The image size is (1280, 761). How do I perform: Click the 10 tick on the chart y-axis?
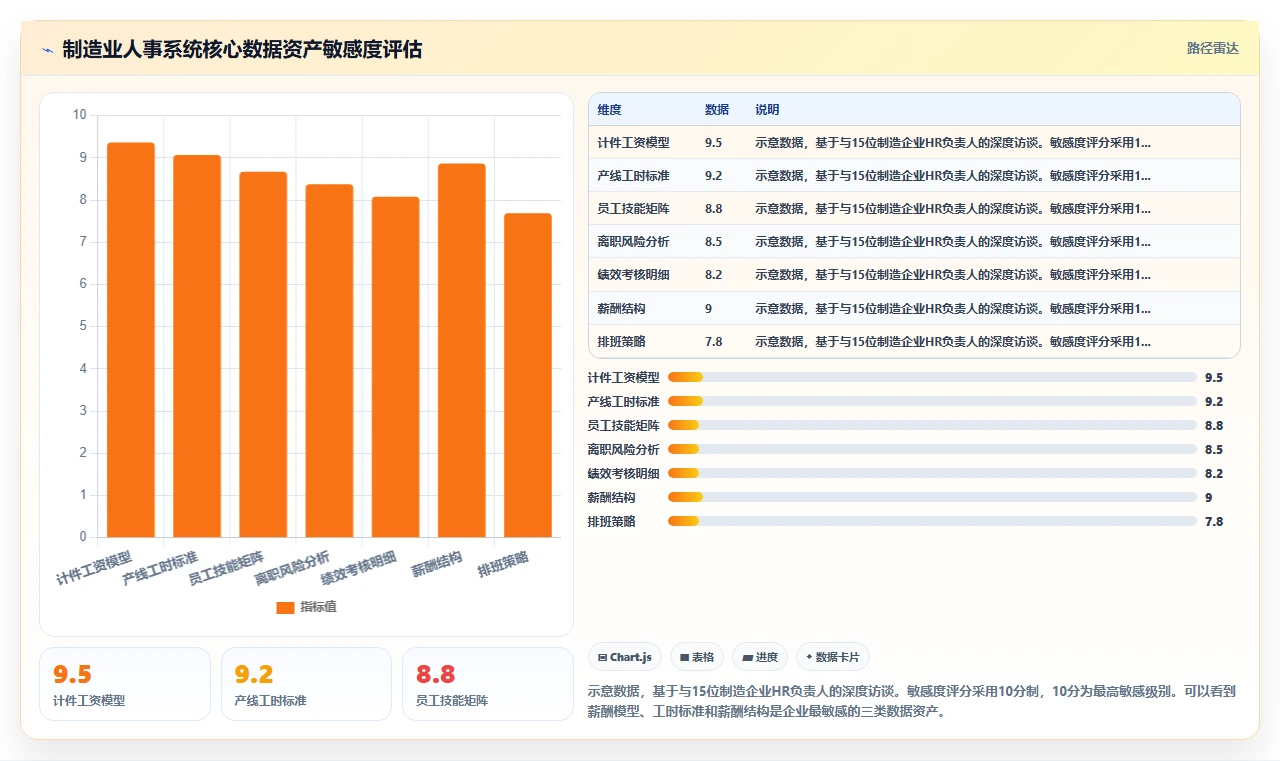pos(80,115)
